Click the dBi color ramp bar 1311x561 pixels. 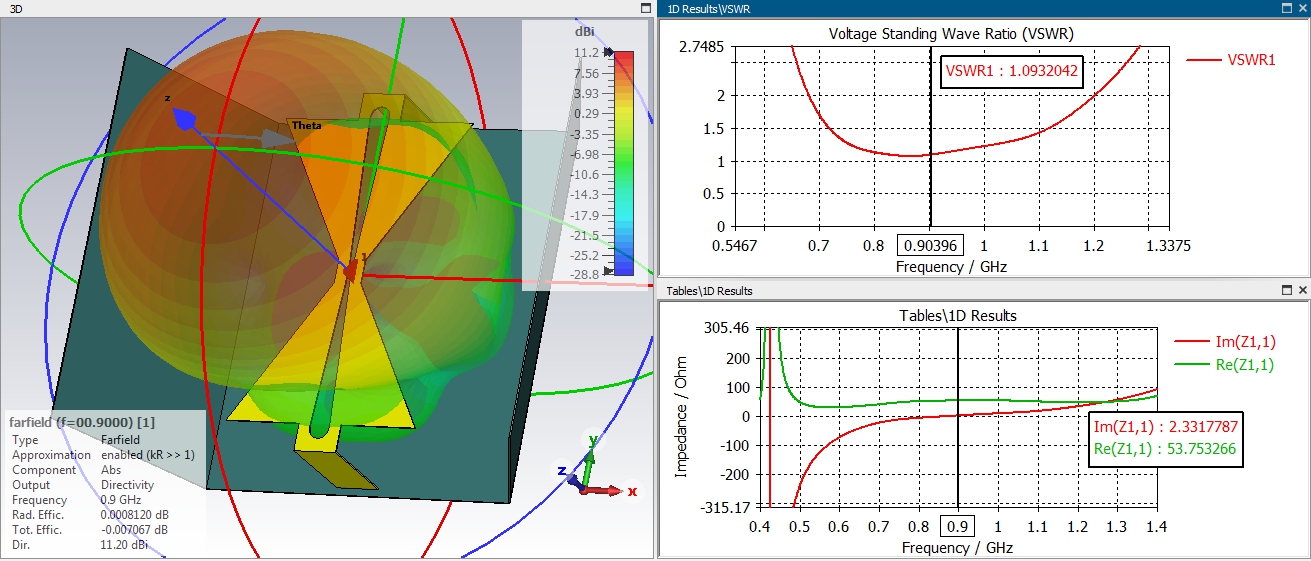[x=623, y=162]
